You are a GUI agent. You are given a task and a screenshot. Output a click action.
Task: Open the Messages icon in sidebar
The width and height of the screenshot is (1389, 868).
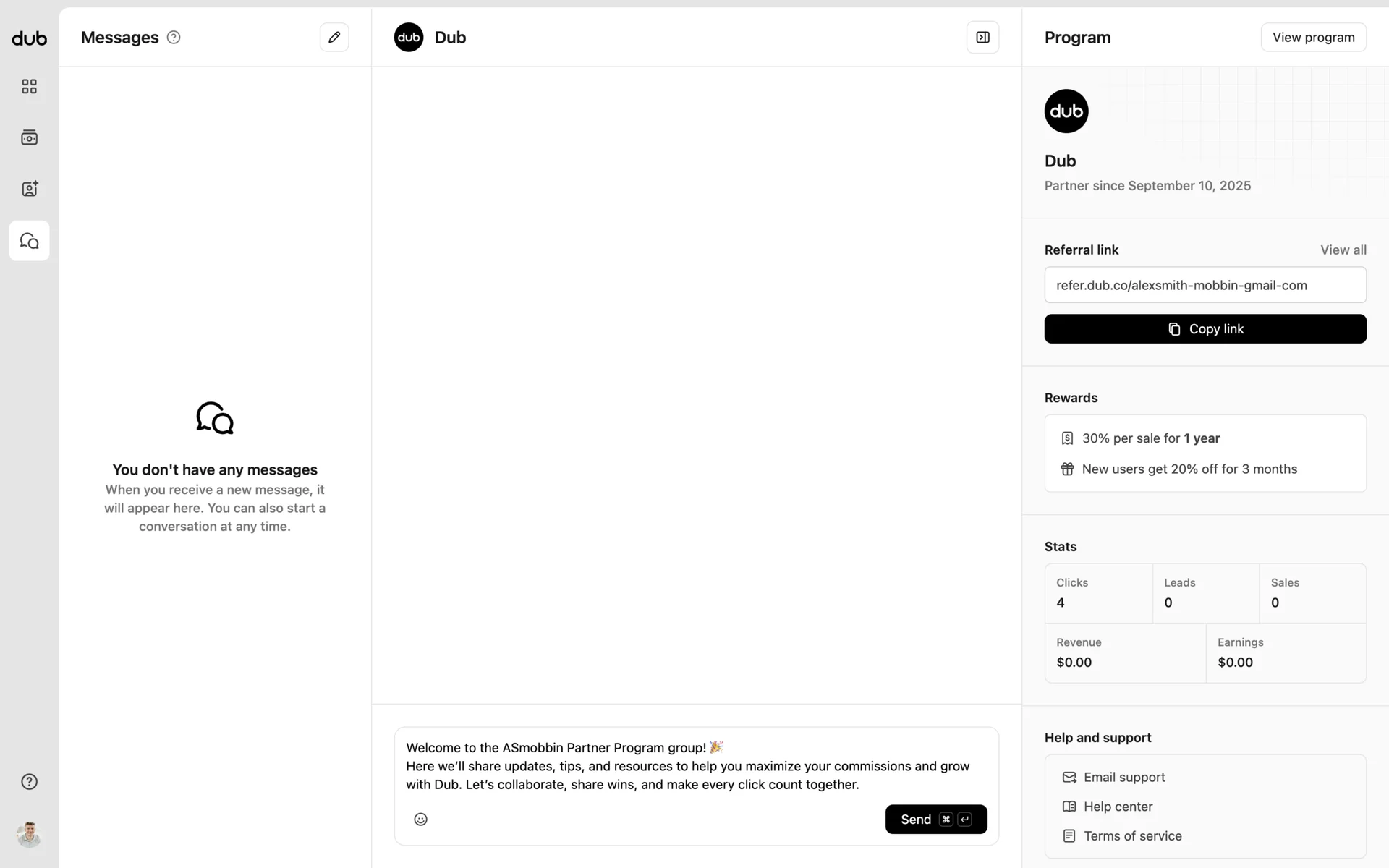pyautogui.click(x=29, y=241)
